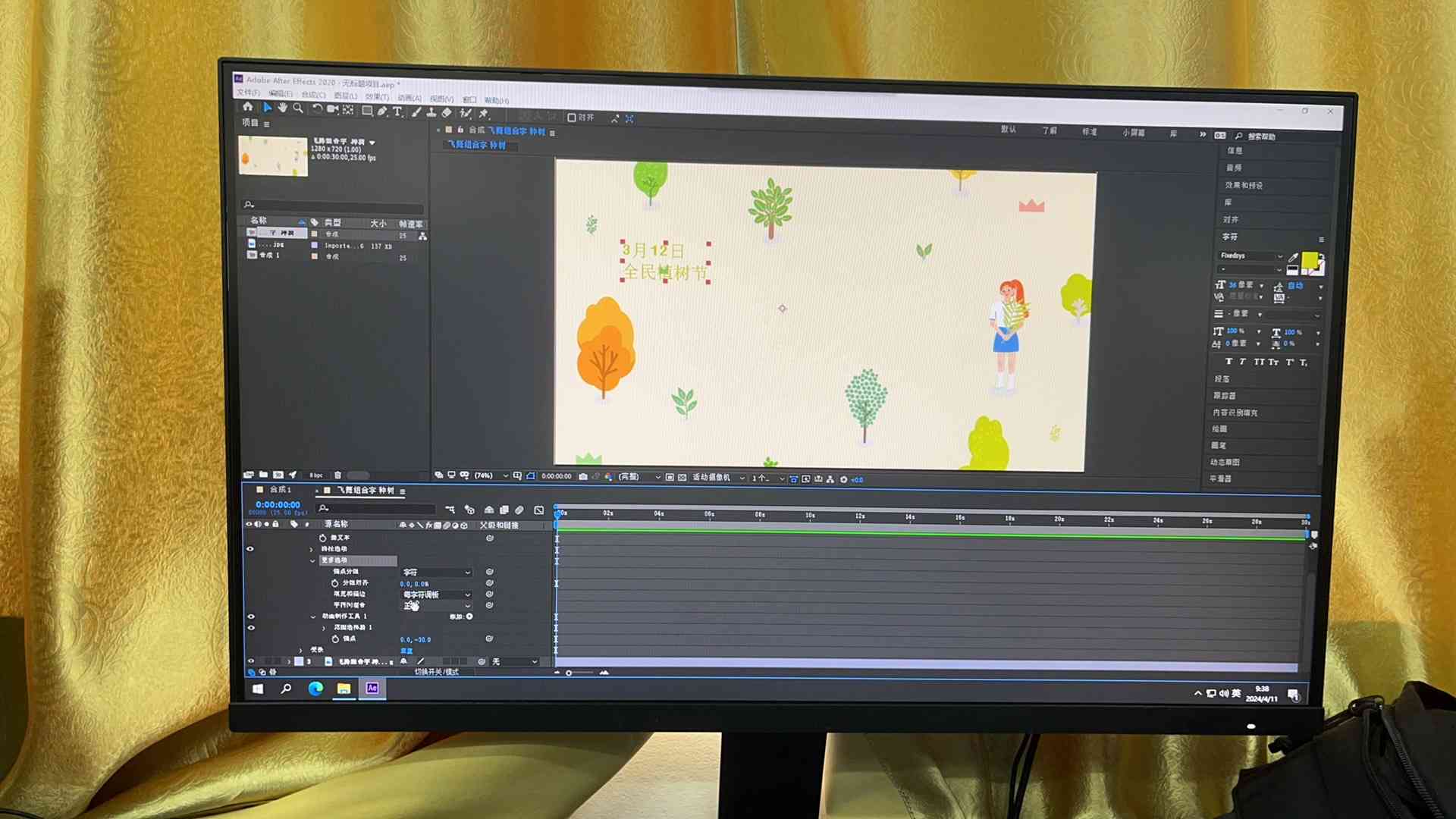Open the 内容识别填充 panel
The width and height of the screenshot is (1456, 819).
[x=1235, y=413]
